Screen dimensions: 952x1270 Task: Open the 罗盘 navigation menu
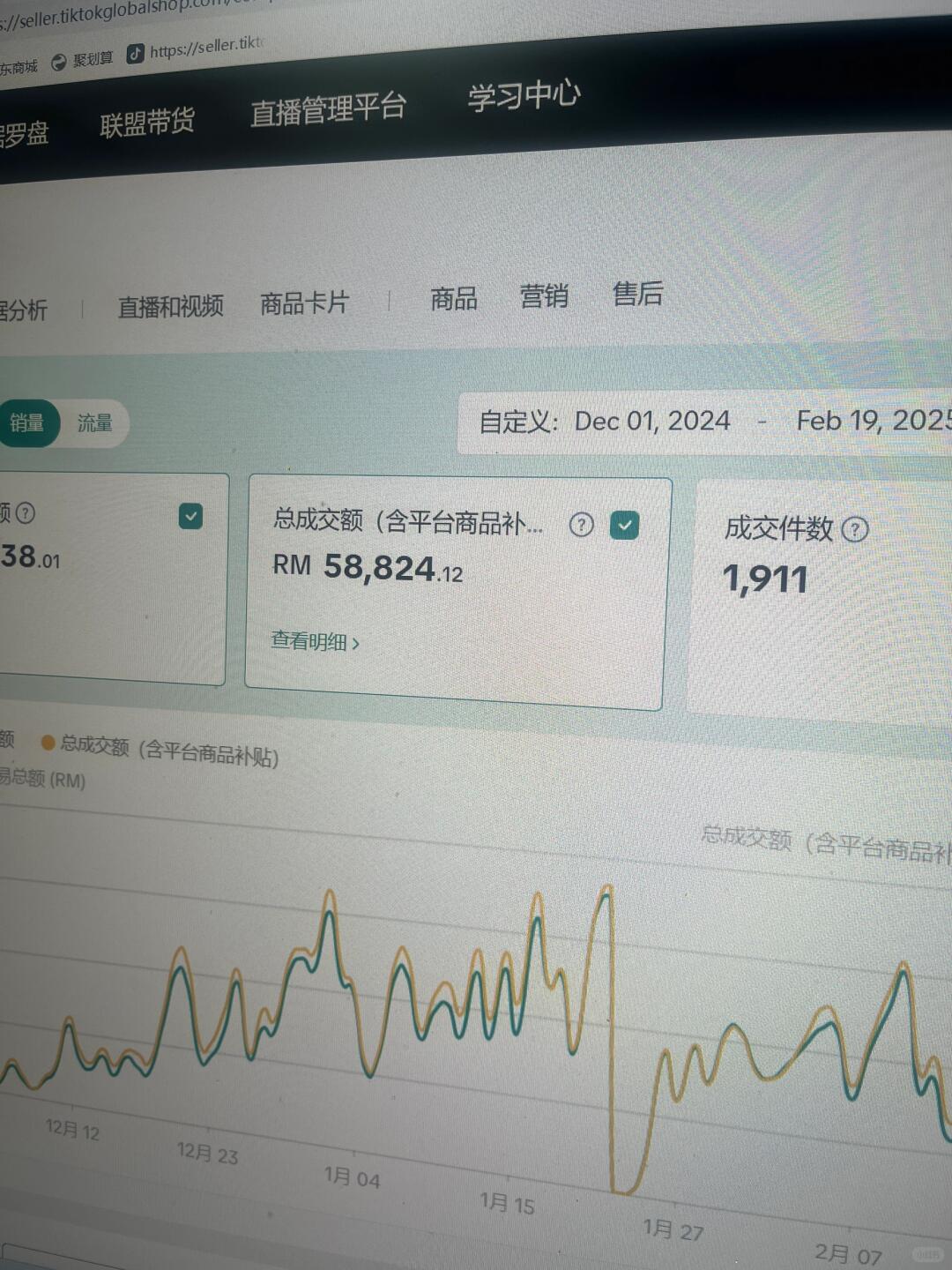click(x=24, y=134)
